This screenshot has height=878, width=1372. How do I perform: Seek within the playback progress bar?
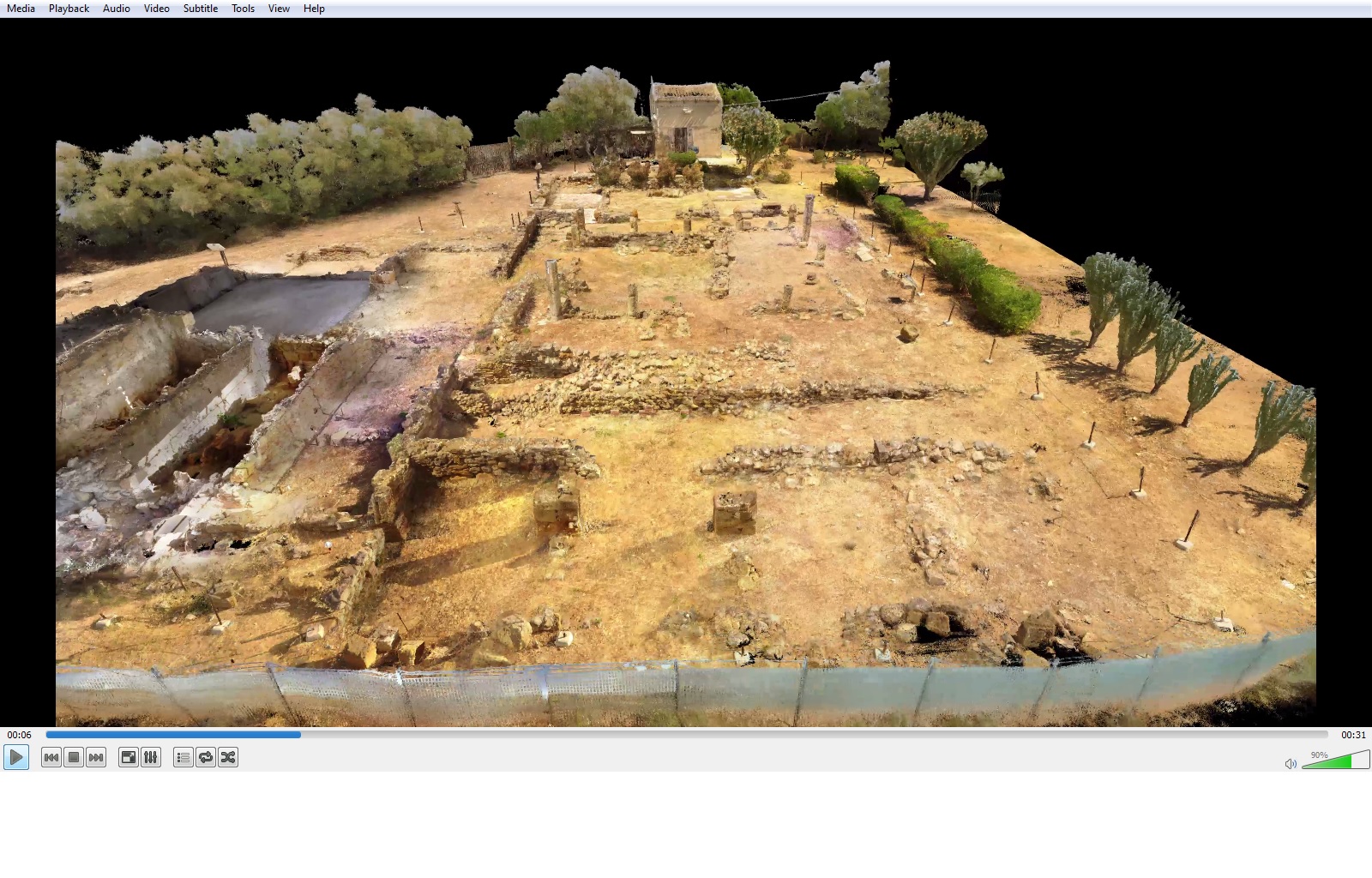coord(686,734)
